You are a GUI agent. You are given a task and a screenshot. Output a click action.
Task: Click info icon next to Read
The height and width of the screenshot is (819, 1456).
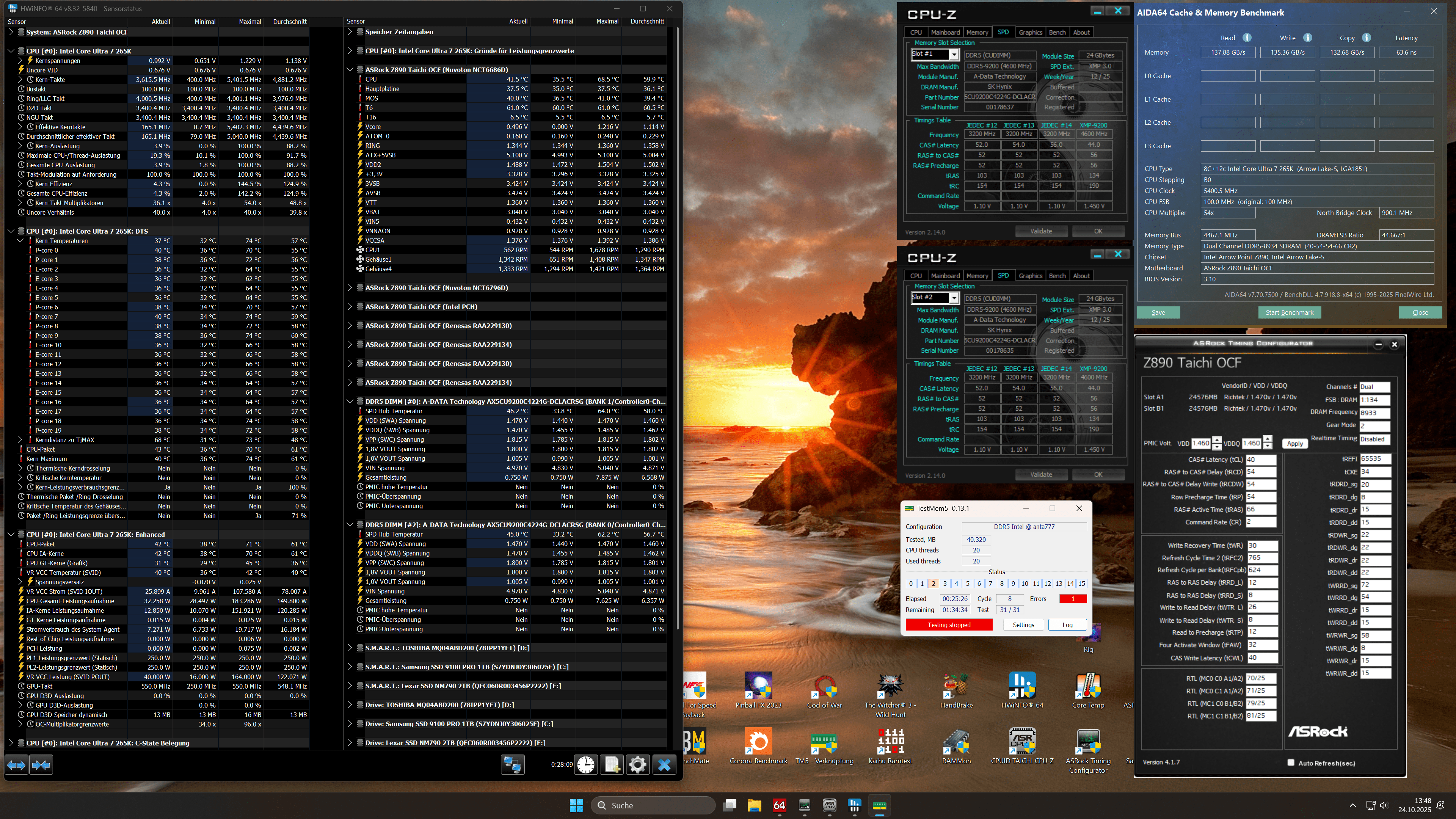(1247, 38)
